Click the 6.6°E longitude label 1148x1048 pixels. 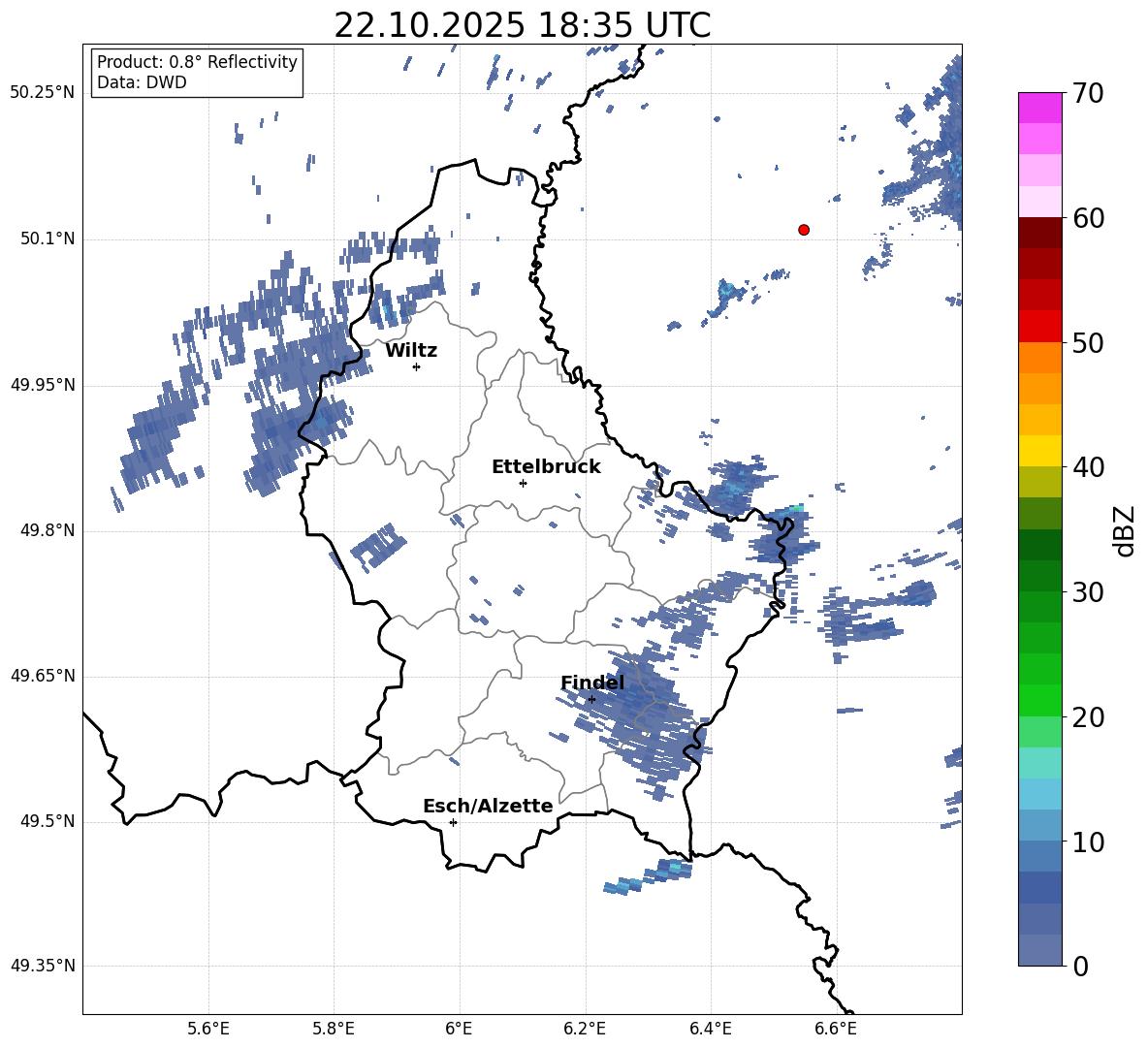(836, 1029)
